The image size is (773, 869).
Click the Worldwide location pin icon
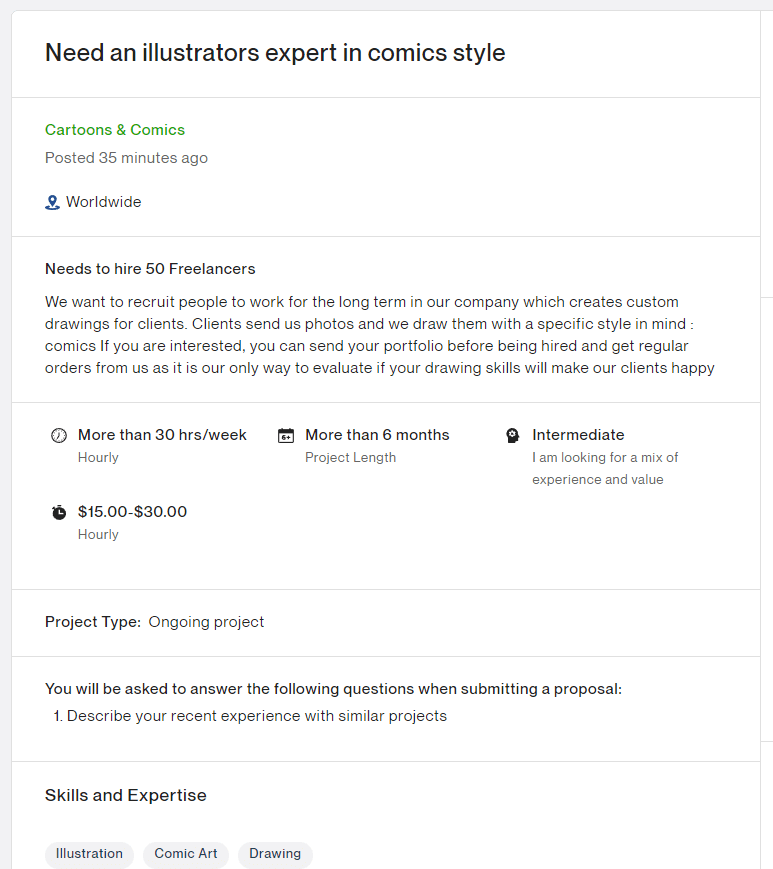[x=51, y=201]
